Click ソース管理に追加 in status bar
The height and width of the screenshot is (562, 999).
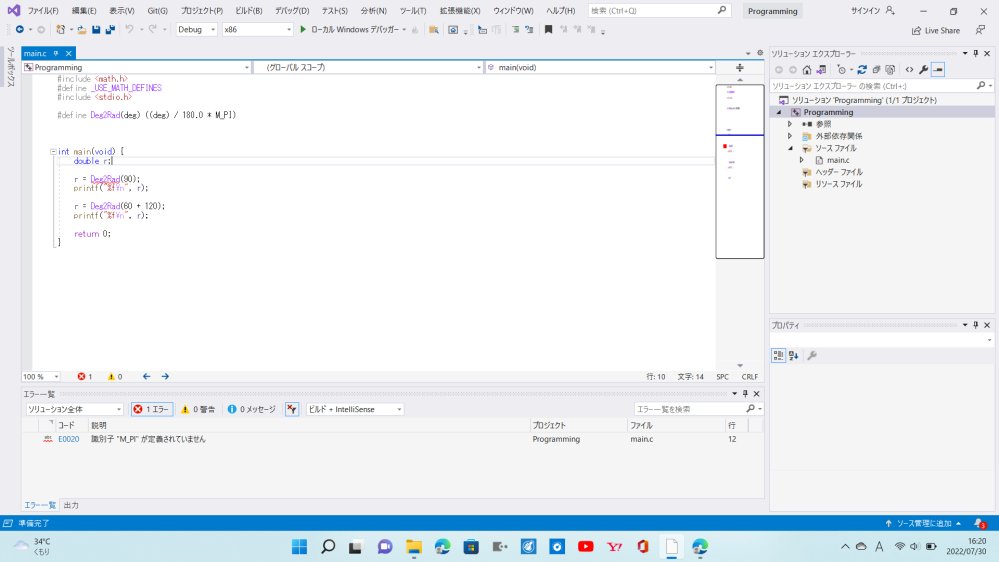tap(923, 523)
